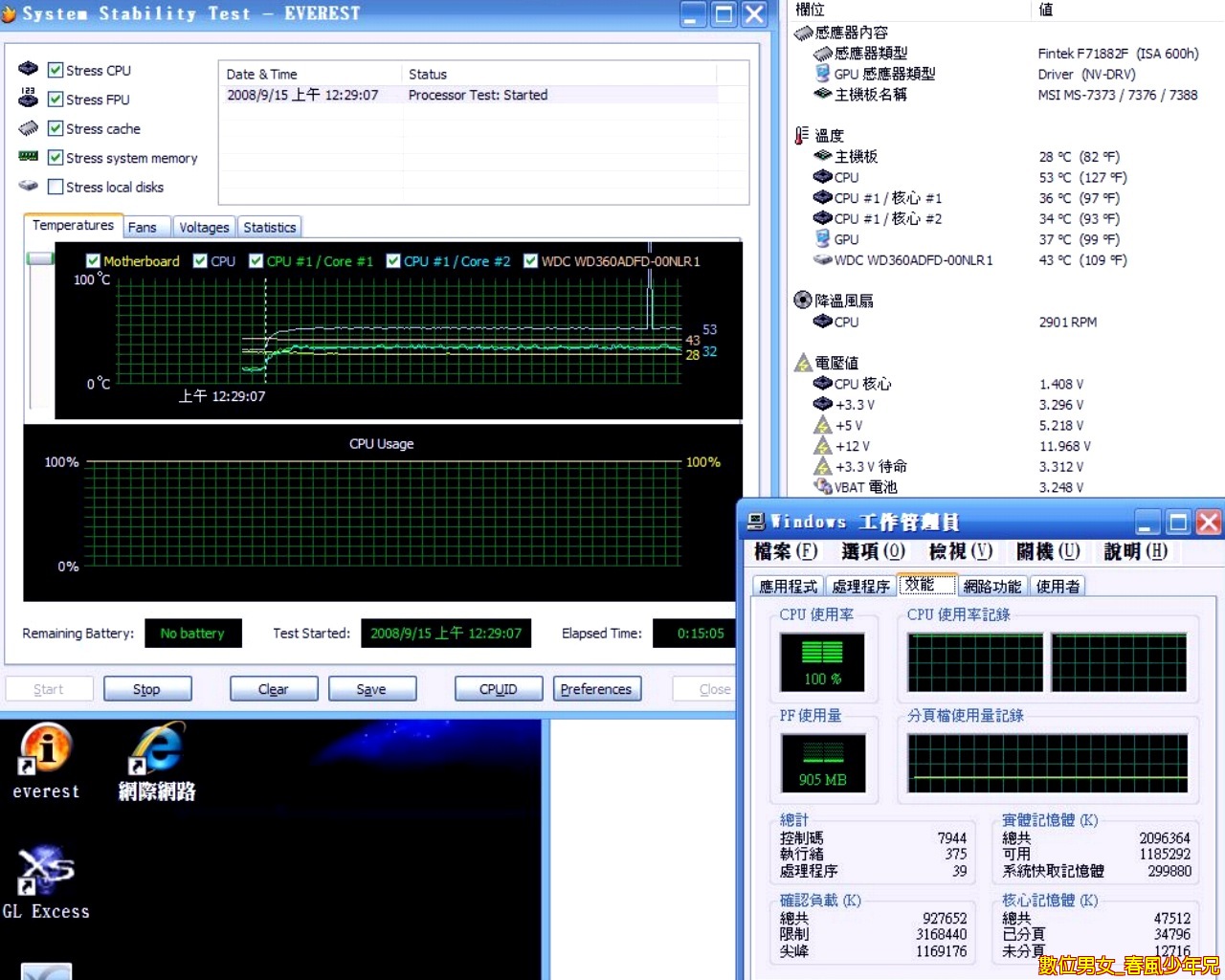Image resolution: width=1225 pixels, height=980 pixels.
Task: Click the 主機板 temperature row icon
Action: 823,156
